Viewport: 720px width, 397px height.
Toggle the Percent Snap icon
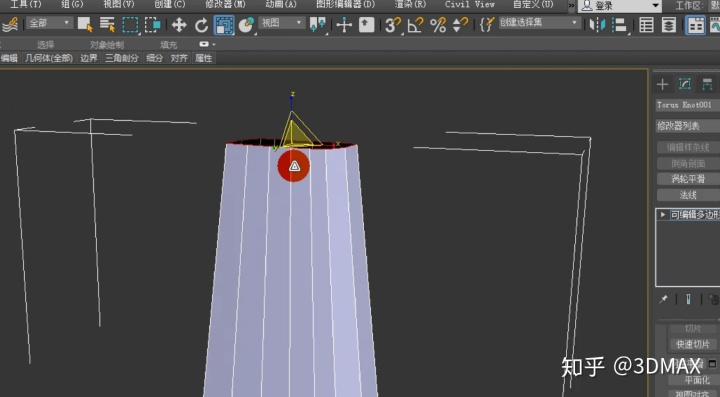438,25
